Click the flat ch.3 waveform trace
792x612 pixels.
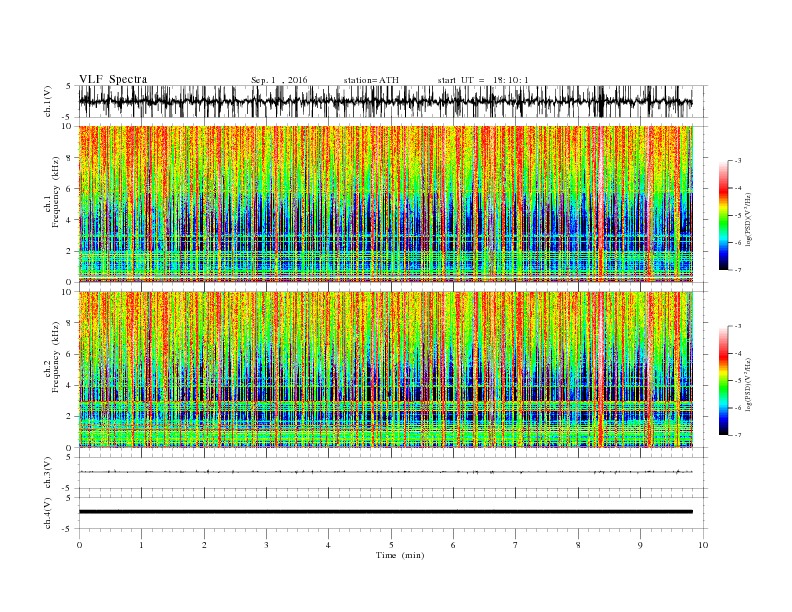coord(385,472)
